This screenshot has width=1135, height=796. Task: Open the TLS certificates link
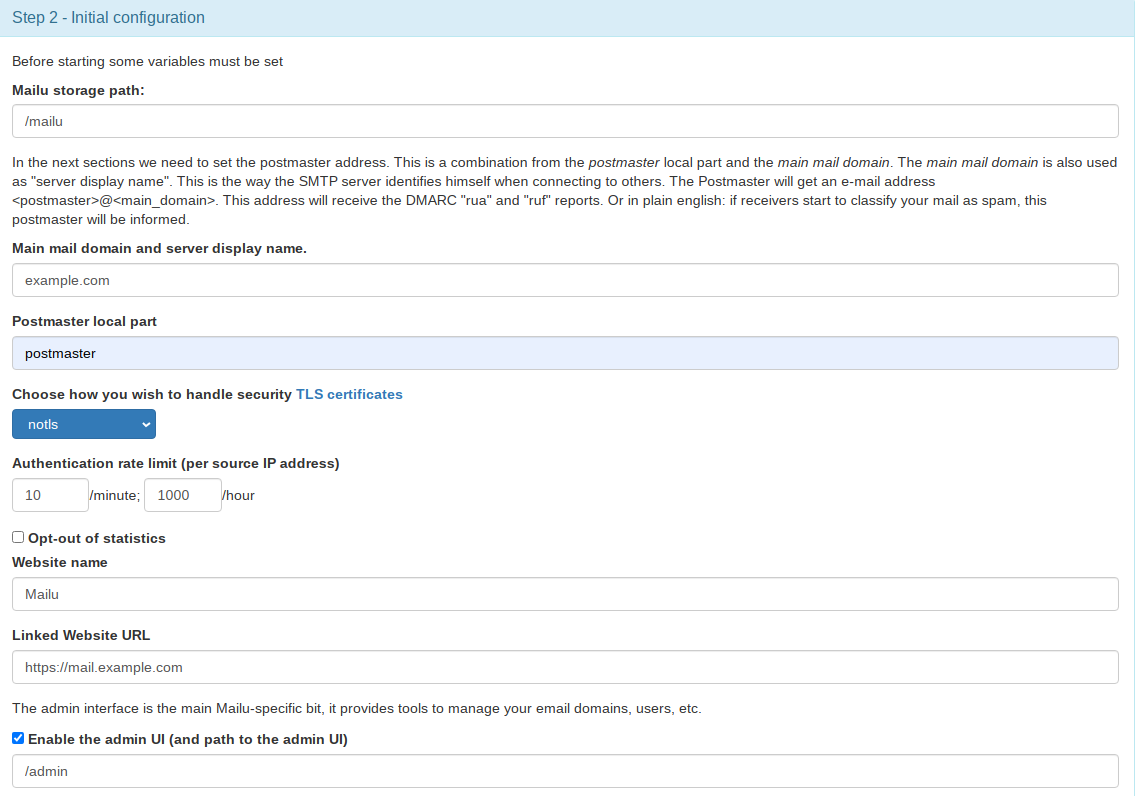coord(349,394)
